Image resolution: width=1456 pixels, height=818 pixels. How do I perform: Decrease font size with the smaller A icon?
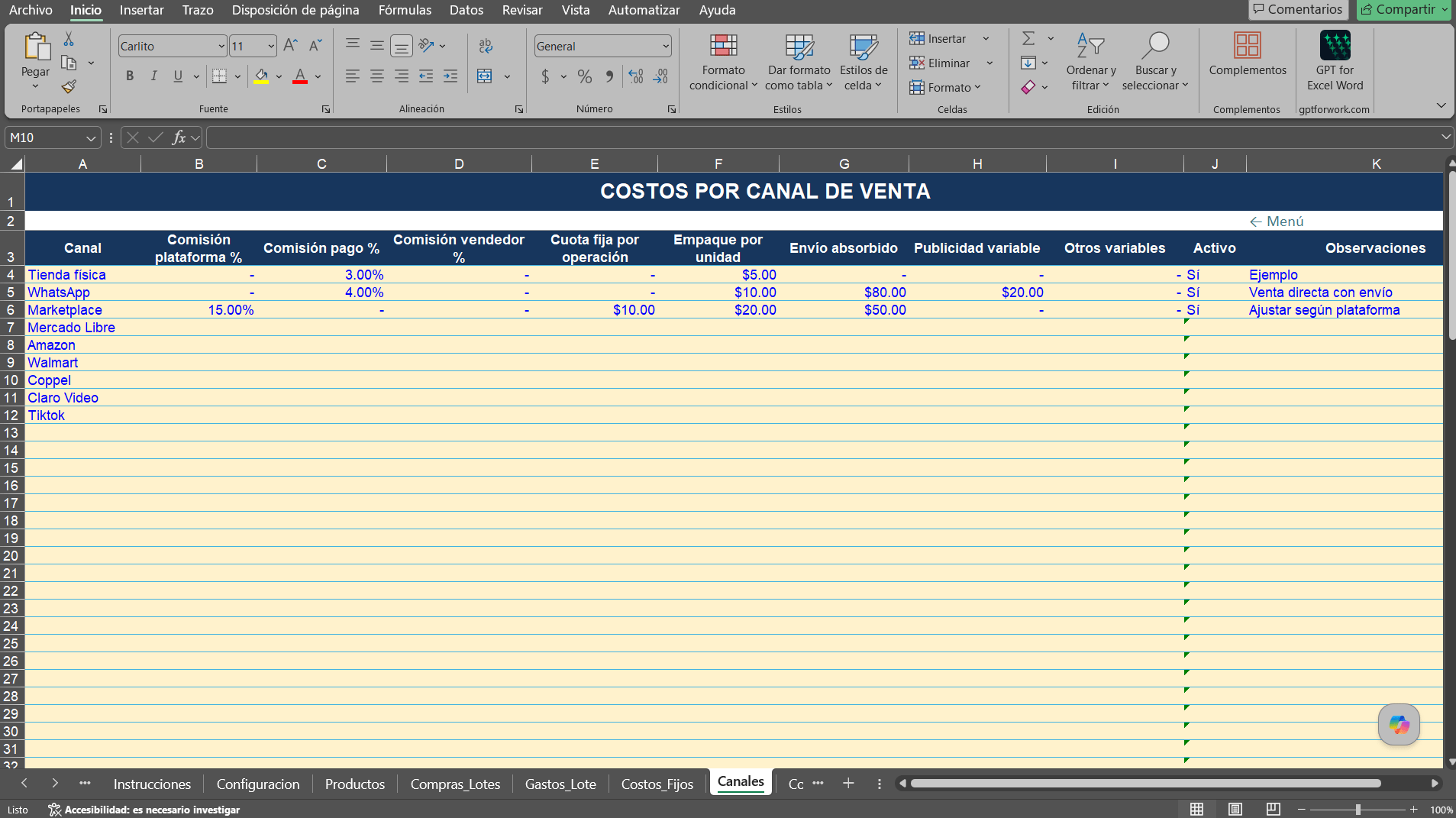(315, 46)
